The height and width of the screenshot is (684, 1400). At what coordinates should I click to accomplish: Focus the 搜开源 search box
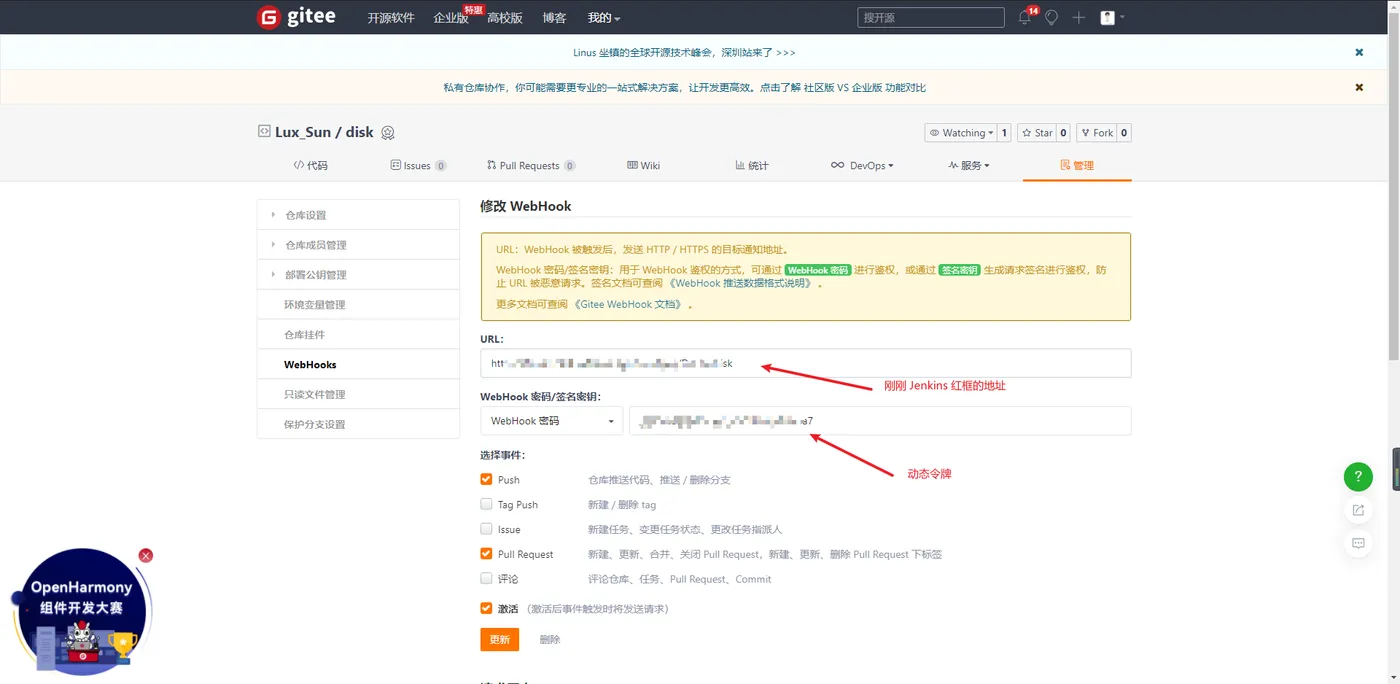pos(931,18)
